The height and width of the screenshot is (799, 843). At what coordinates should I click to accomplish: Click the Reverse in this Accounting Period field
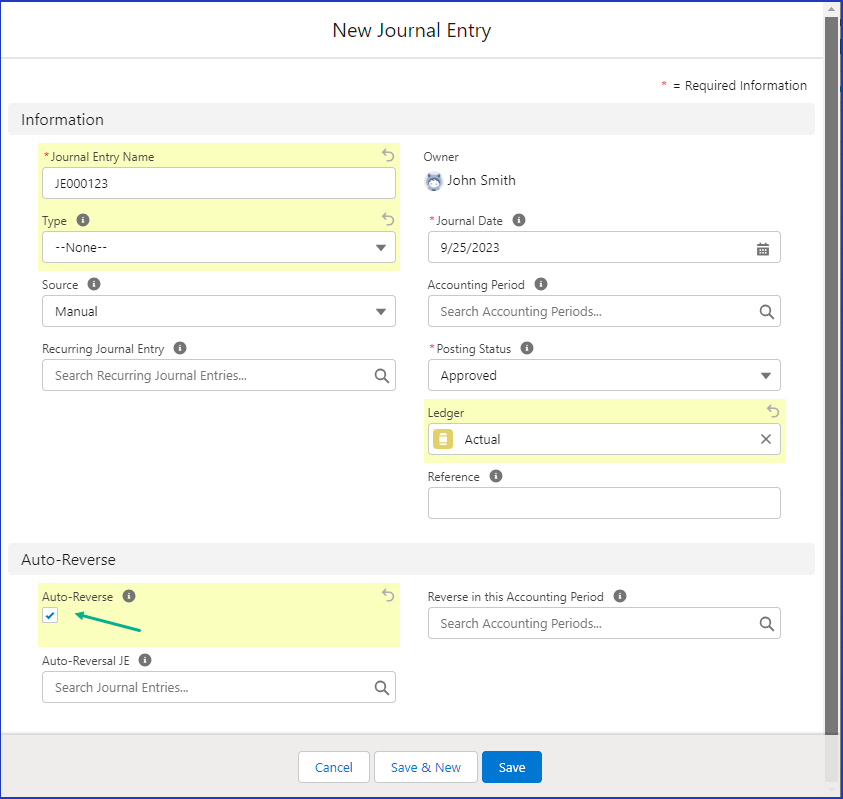[595, 624]
